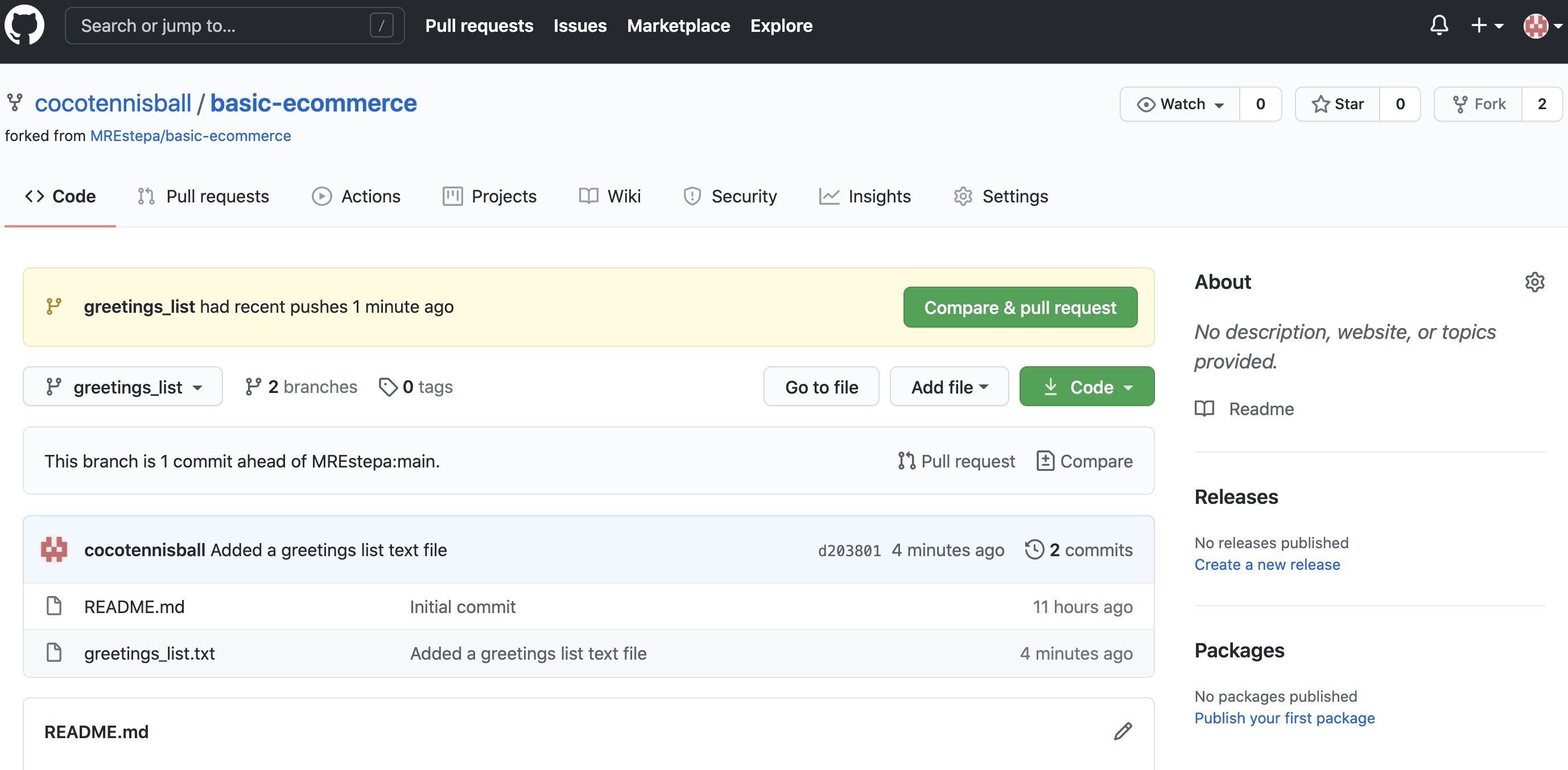1568x770 pixels.
Task: Open the greetings_list branch selector
Action: [123, 386]
